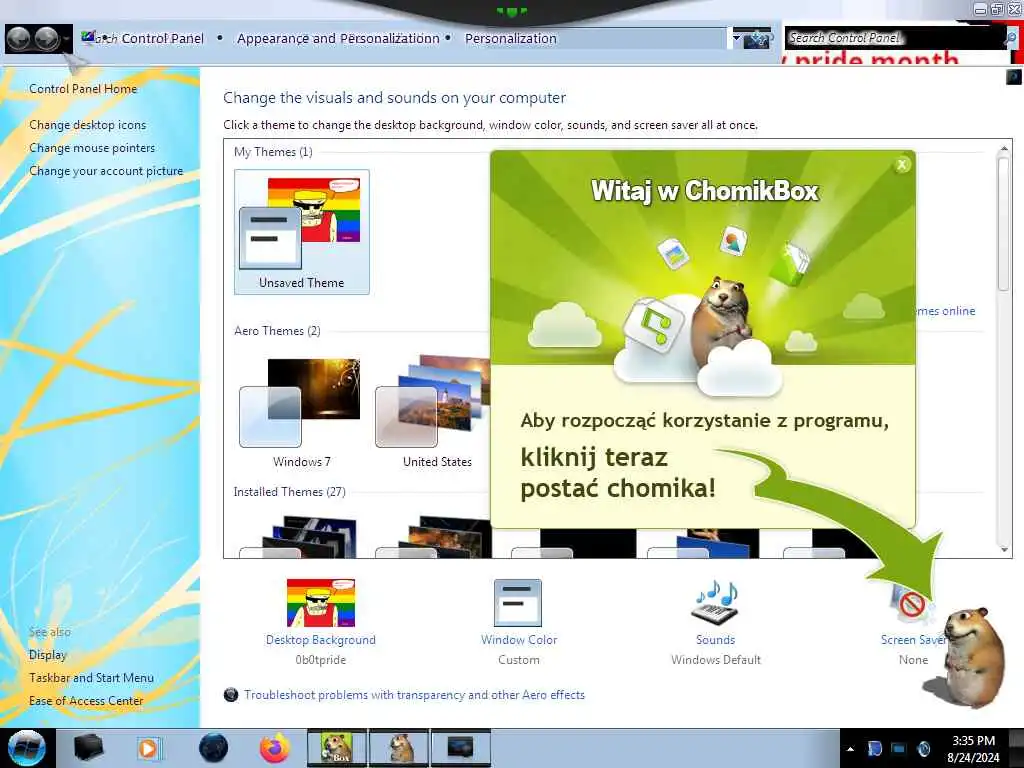Select the United States Aero theme
Screen dimensions: 1024x768
(x=436, y=411)
